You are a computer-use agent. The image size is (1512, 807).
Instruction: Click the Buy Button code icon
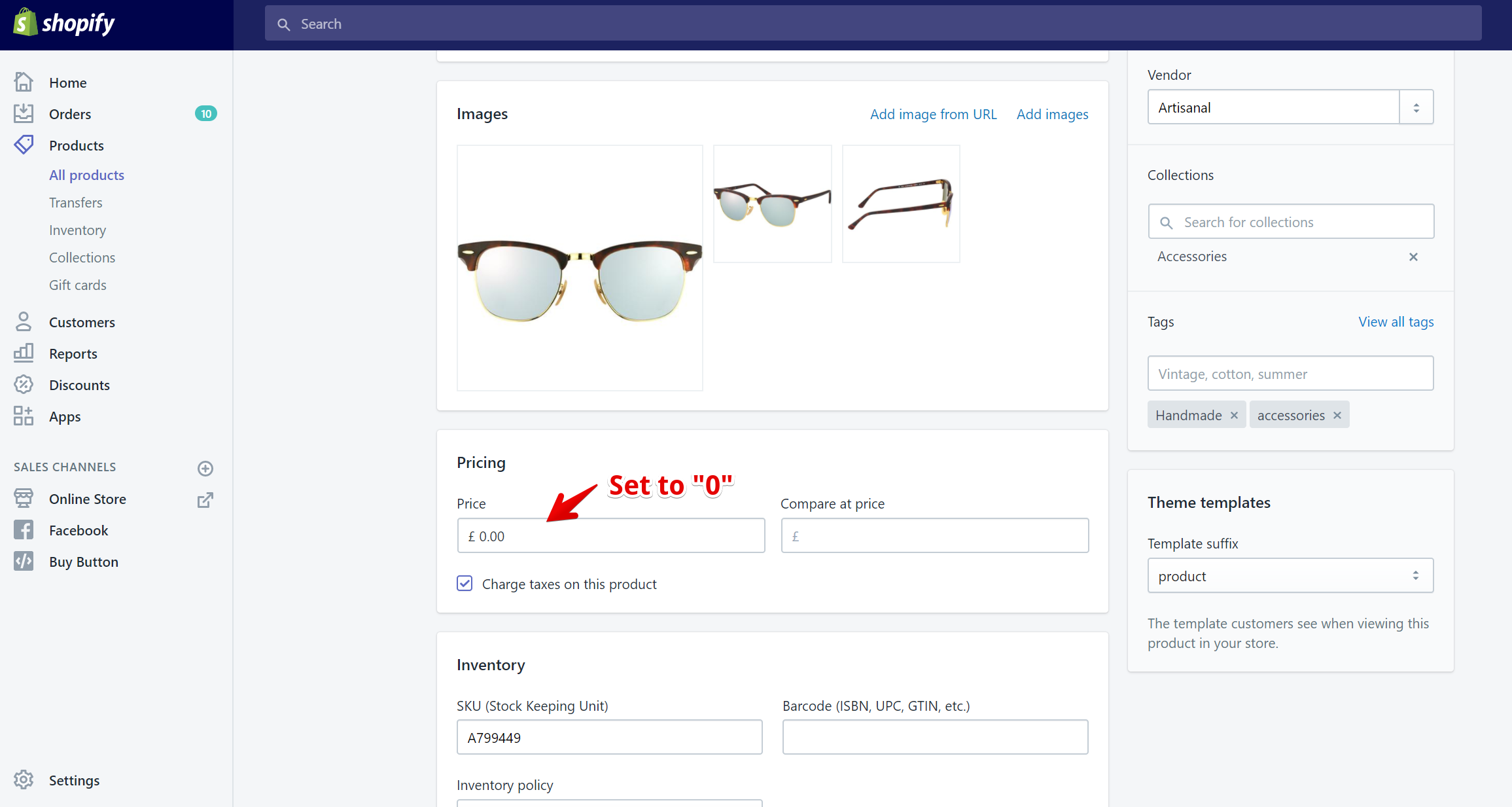(x=24, y=562)
